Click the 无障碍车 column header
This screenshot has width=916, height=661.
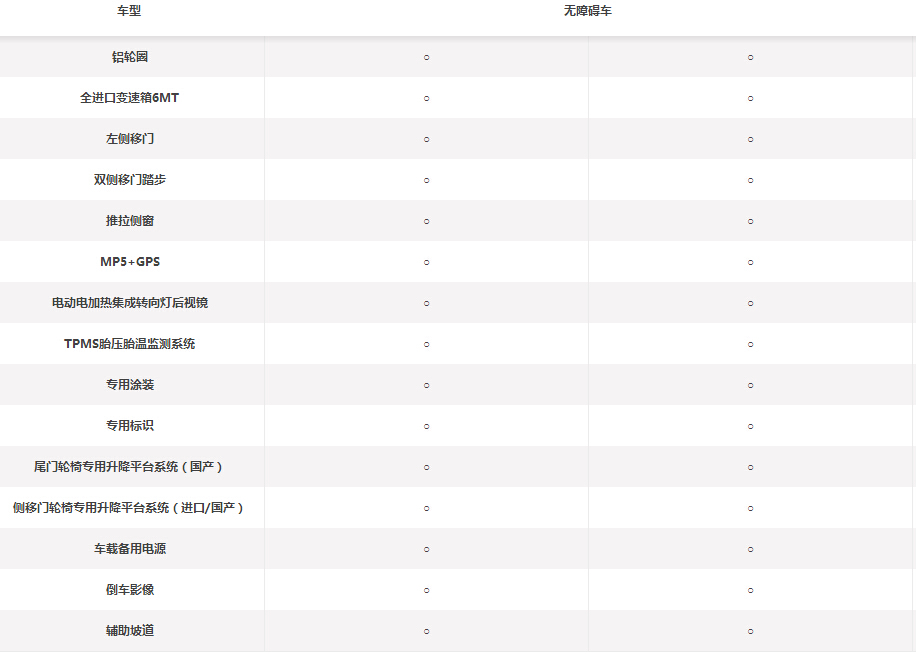pyautogui.click(x=589, y=11)
